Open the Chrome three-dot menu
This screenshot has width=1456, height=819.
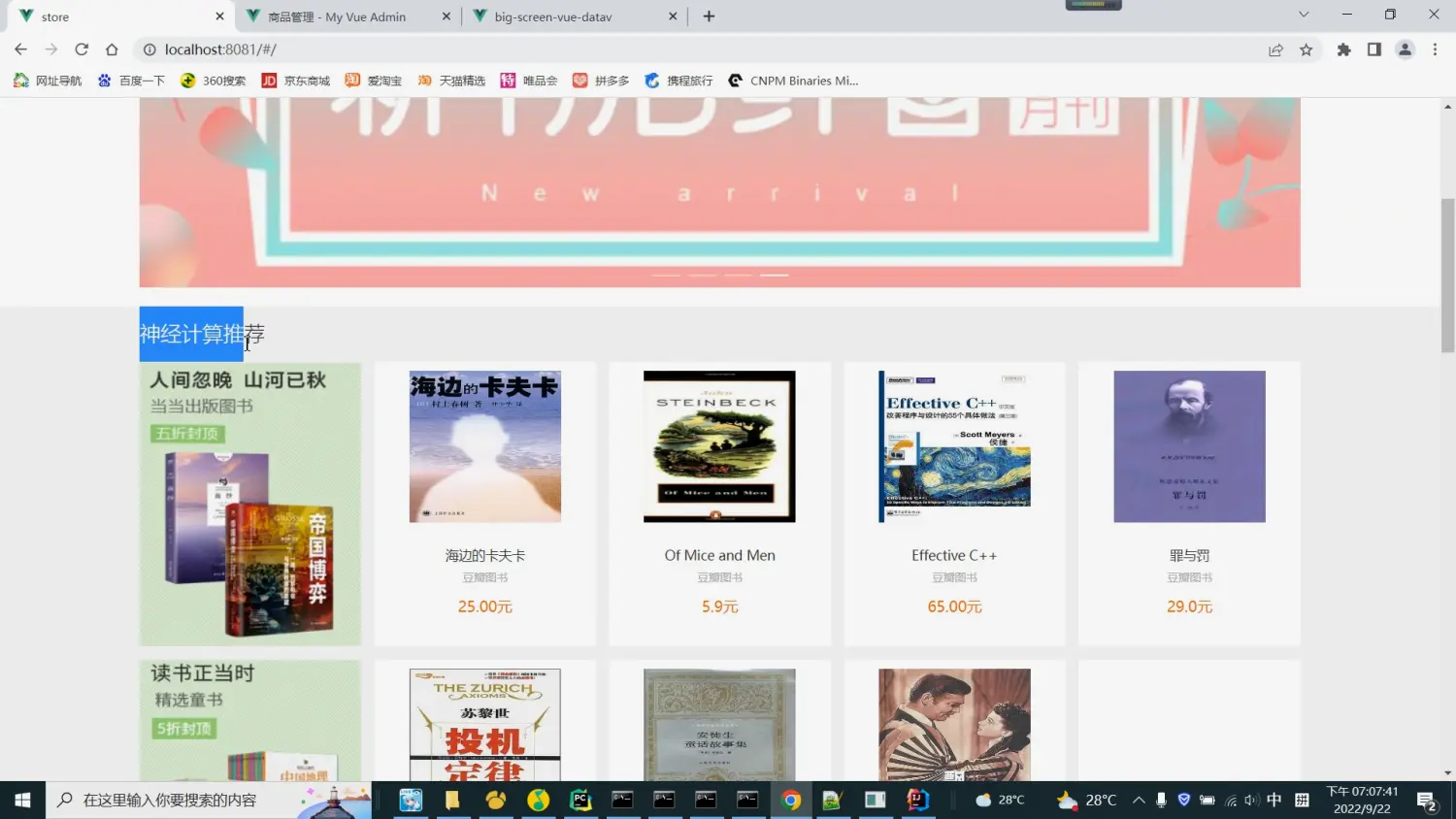pos(1435,49)
